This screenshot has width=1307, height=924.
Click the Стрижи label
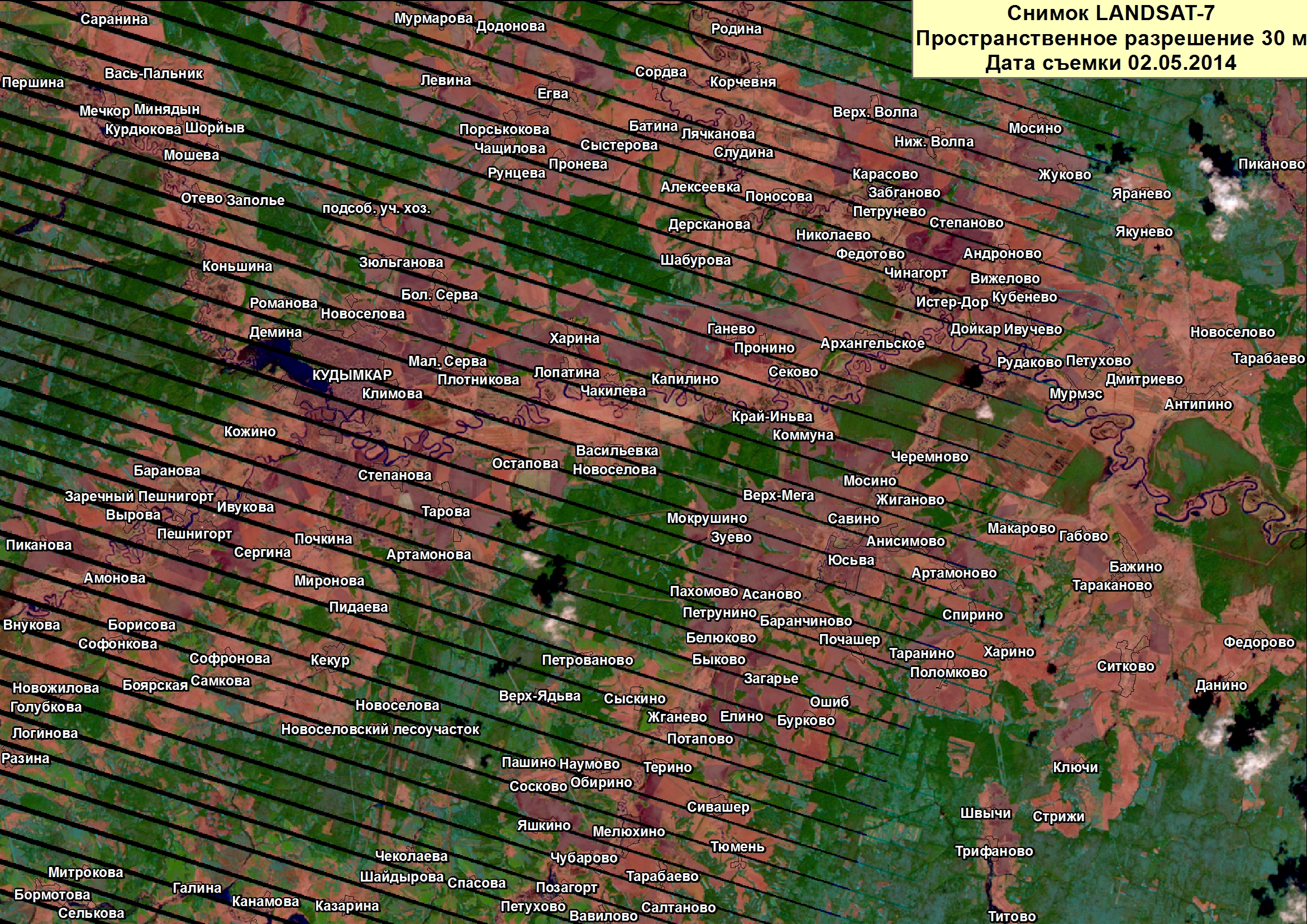click(1059, 817)
